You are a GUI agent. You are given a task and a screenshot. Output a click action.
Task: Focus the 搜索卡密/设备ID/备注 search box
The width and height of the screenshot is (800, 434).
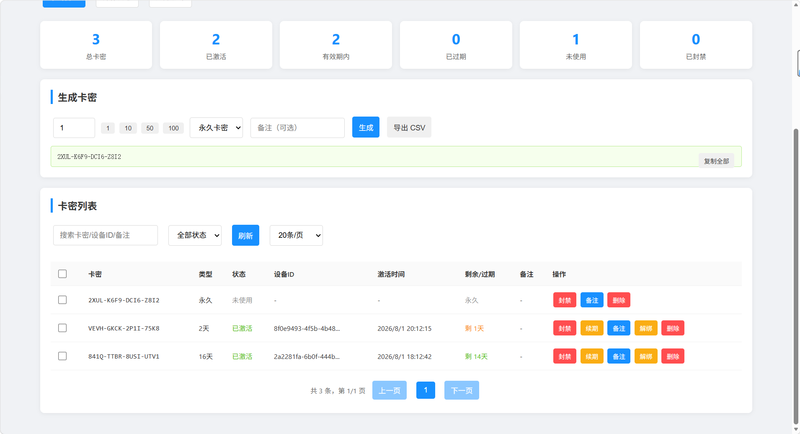click(x=105, y=235)
